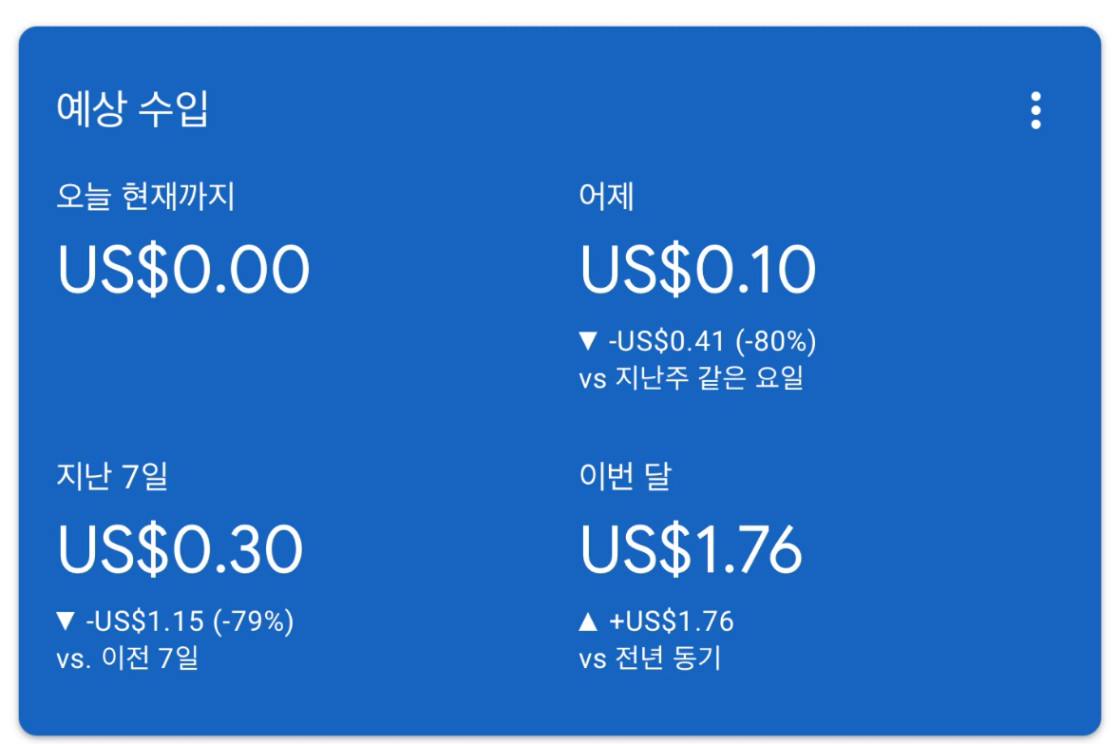Select "vs 지난주 같은 요일" comparison text
This screenshot has height=744, width=1120.
[x=691, y=379]
